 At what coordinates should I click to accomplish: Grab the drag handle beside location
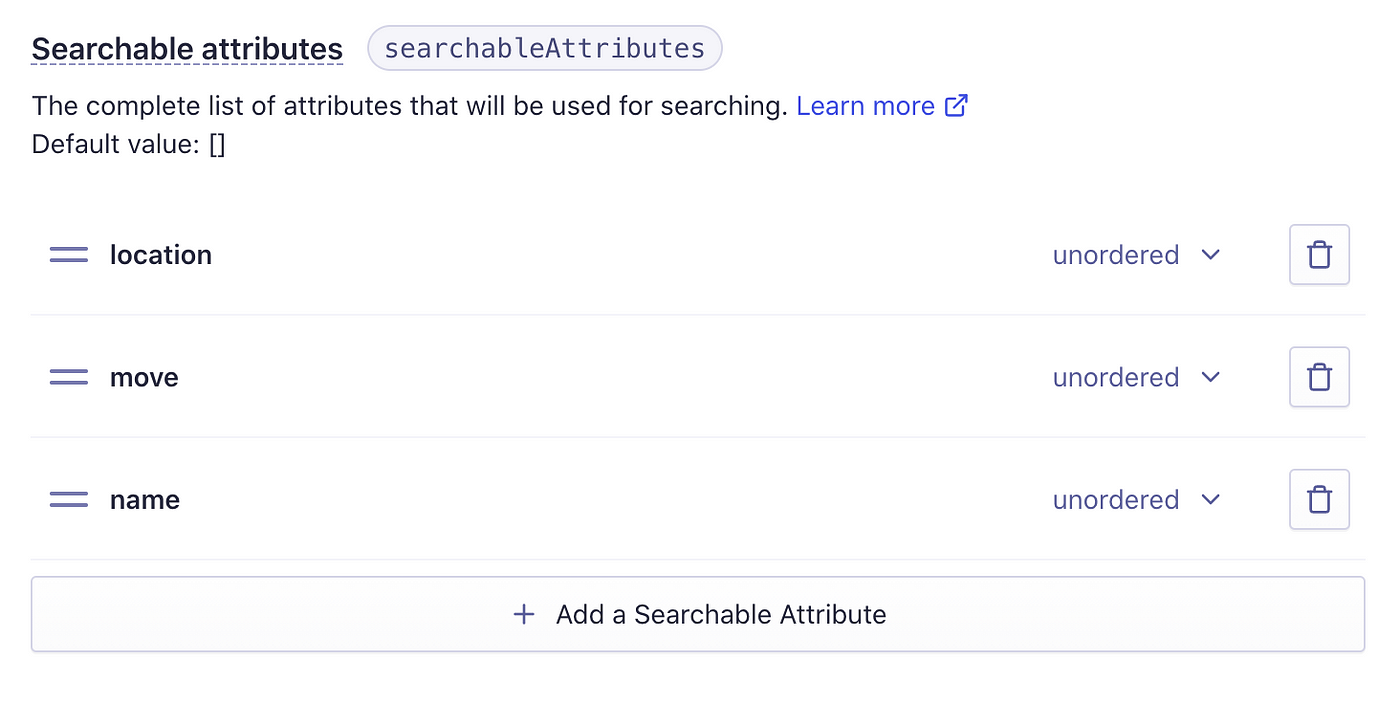[69, 255]
